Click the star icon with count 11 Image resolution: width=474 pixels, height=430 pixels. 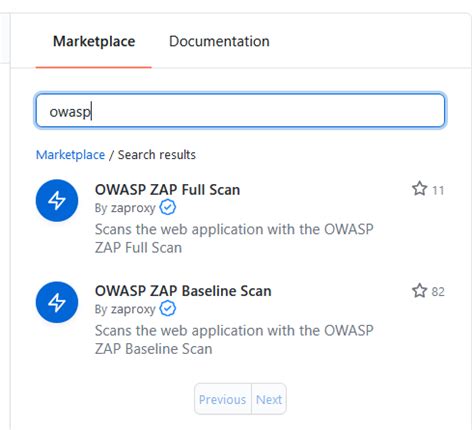pos(419,189)
